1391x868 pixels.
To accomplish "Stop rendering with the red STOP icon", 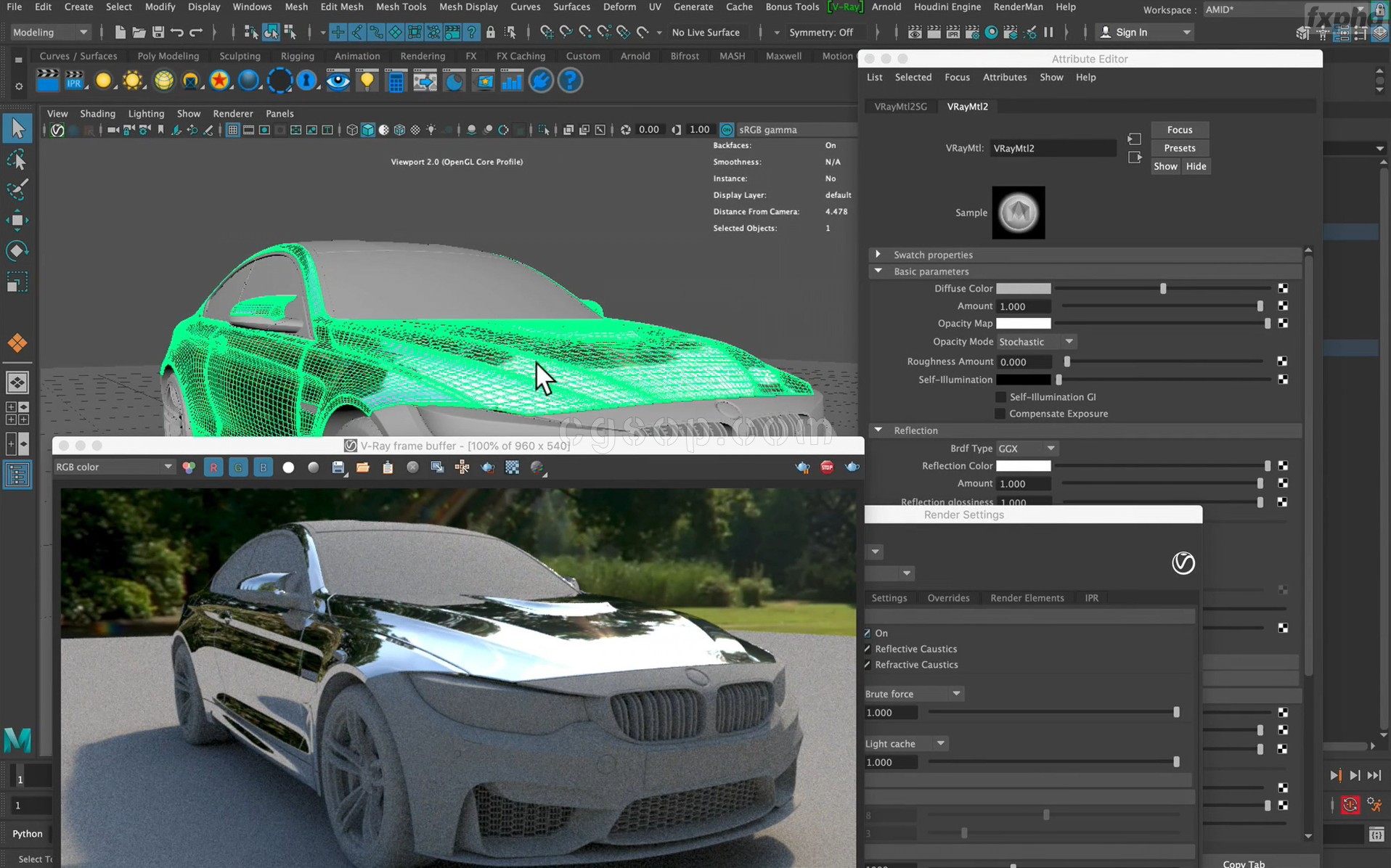I will 827,467.
